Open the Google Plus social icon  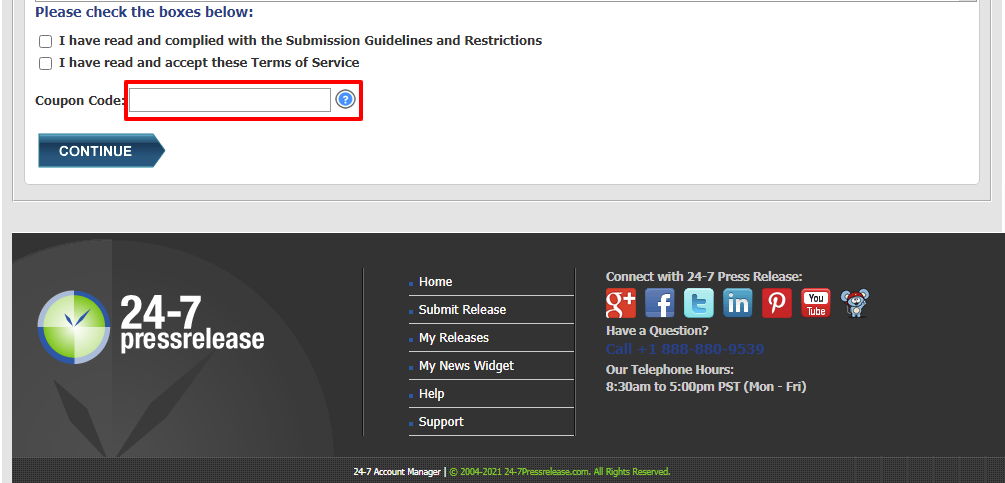click(x=620, y=303)
